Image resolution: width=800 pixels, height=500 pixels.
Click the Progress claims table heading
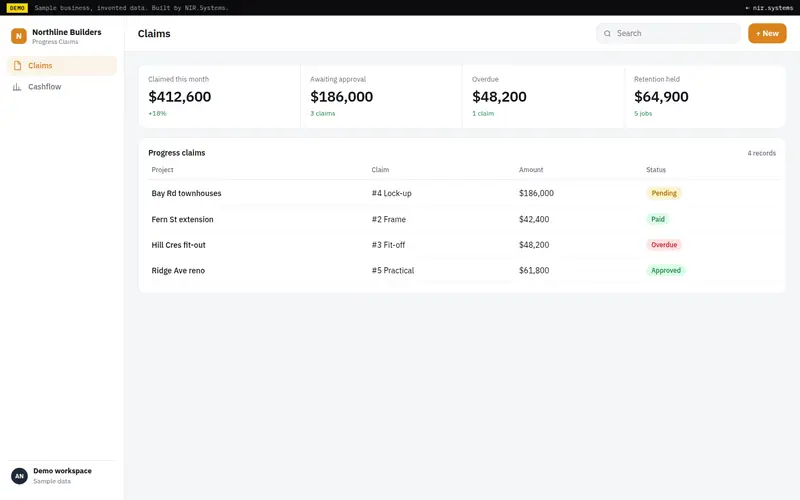point(177,153)
